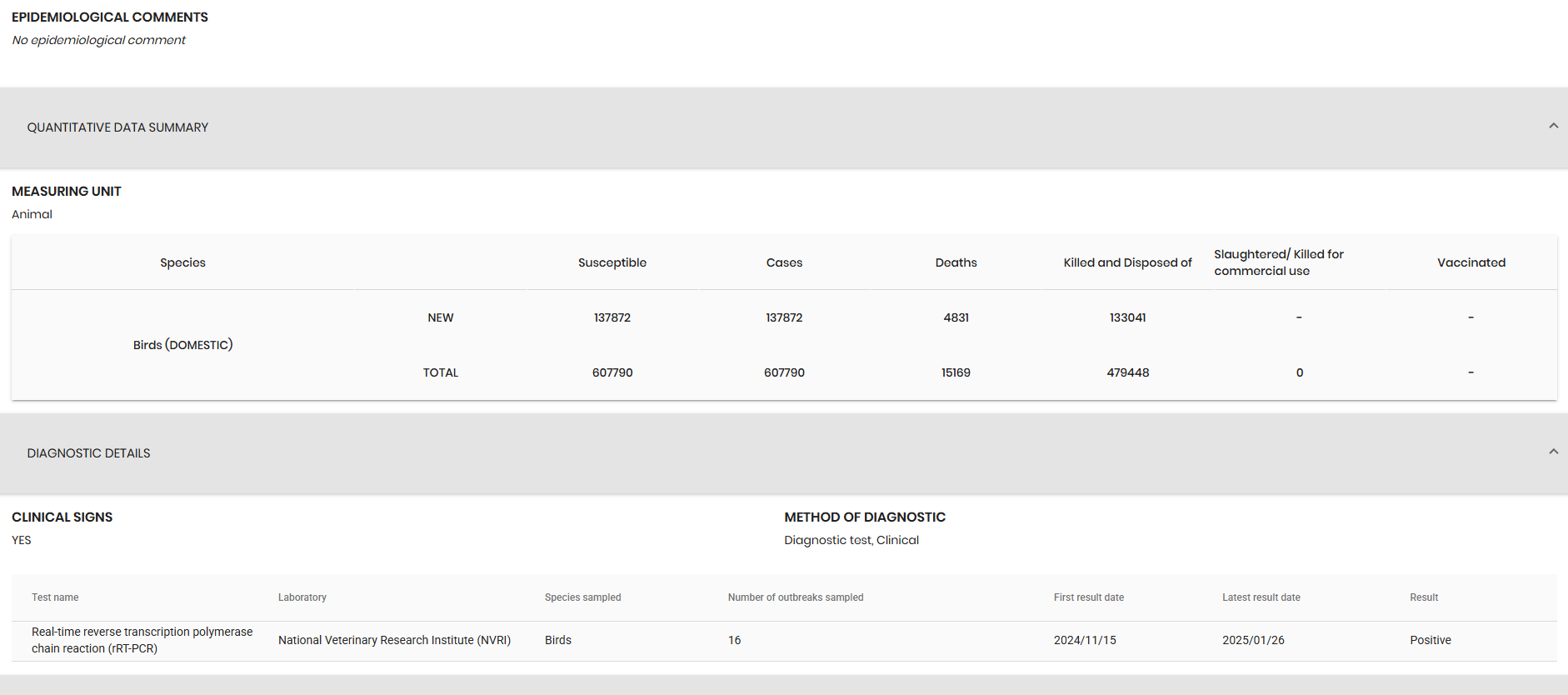Click the Test name column header

[55, 597]
